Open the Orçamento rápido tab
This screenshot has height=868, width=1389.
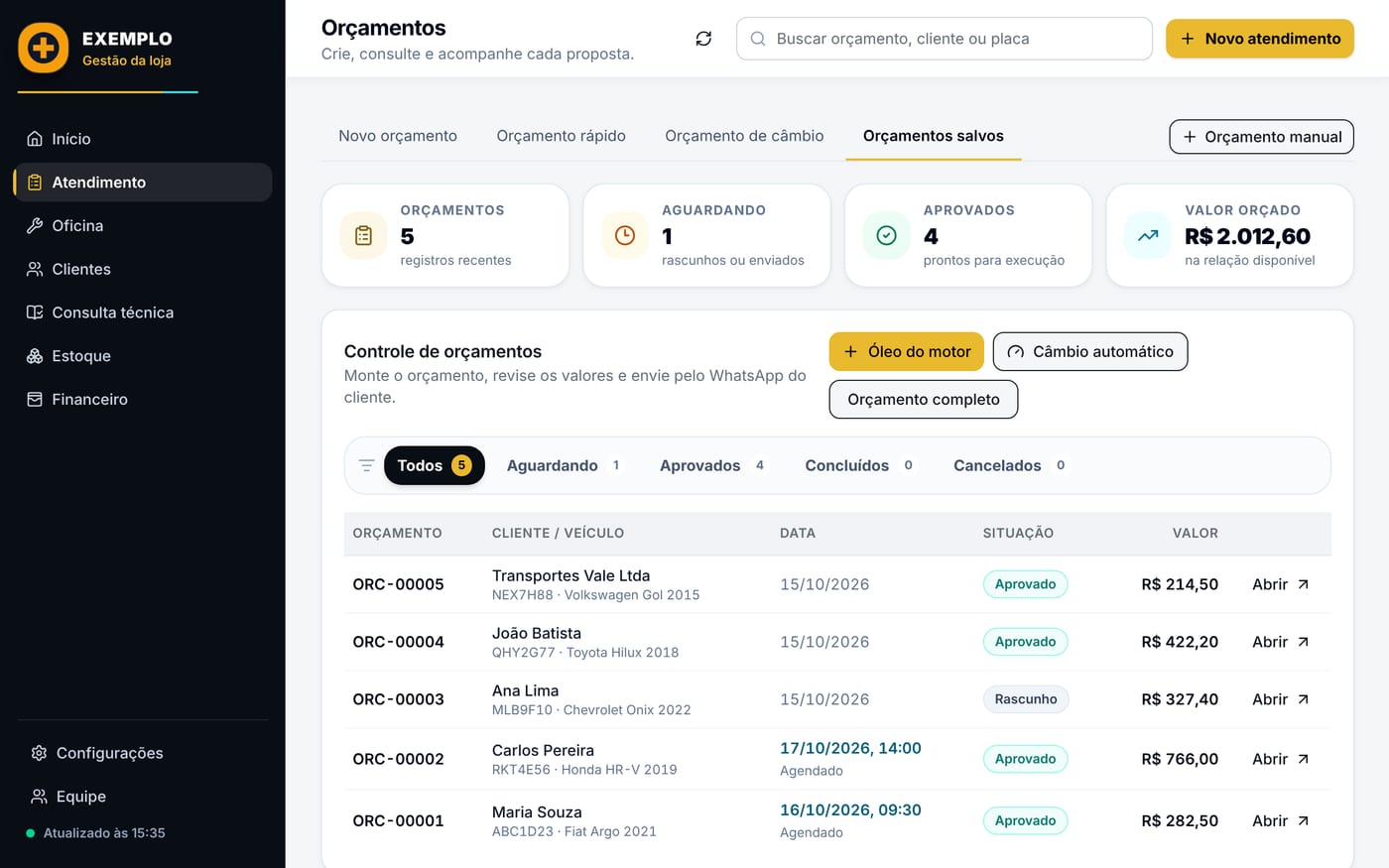coord(561,136)
